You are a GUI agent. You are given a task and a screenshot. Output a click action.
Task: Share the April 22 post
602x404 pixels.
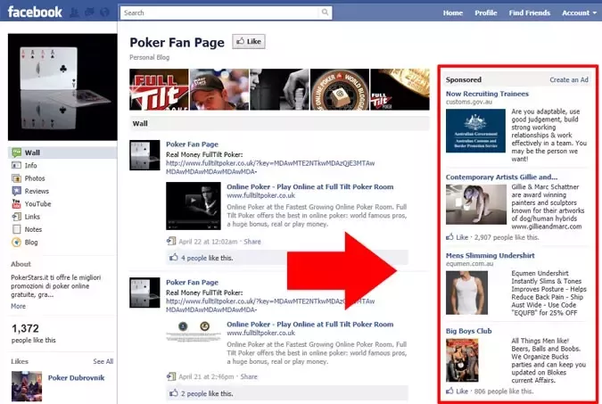(x=252, y=241)
